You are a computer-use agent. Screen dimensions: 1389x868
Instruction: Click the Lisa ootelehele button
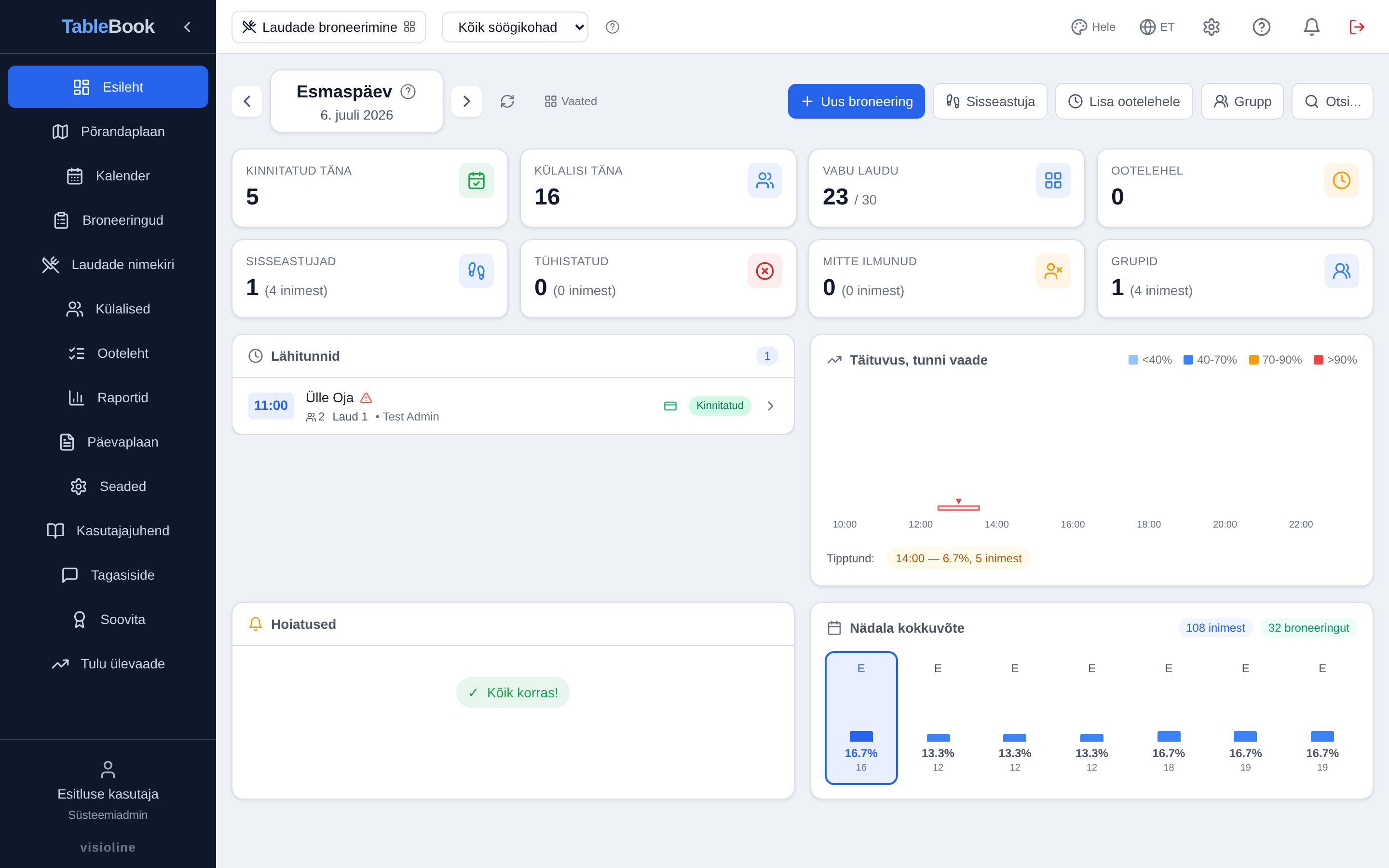(x=1123, y=102)
